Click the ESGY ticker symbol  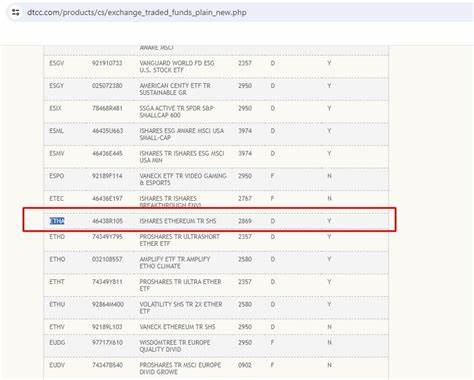[x=56, y=86]
